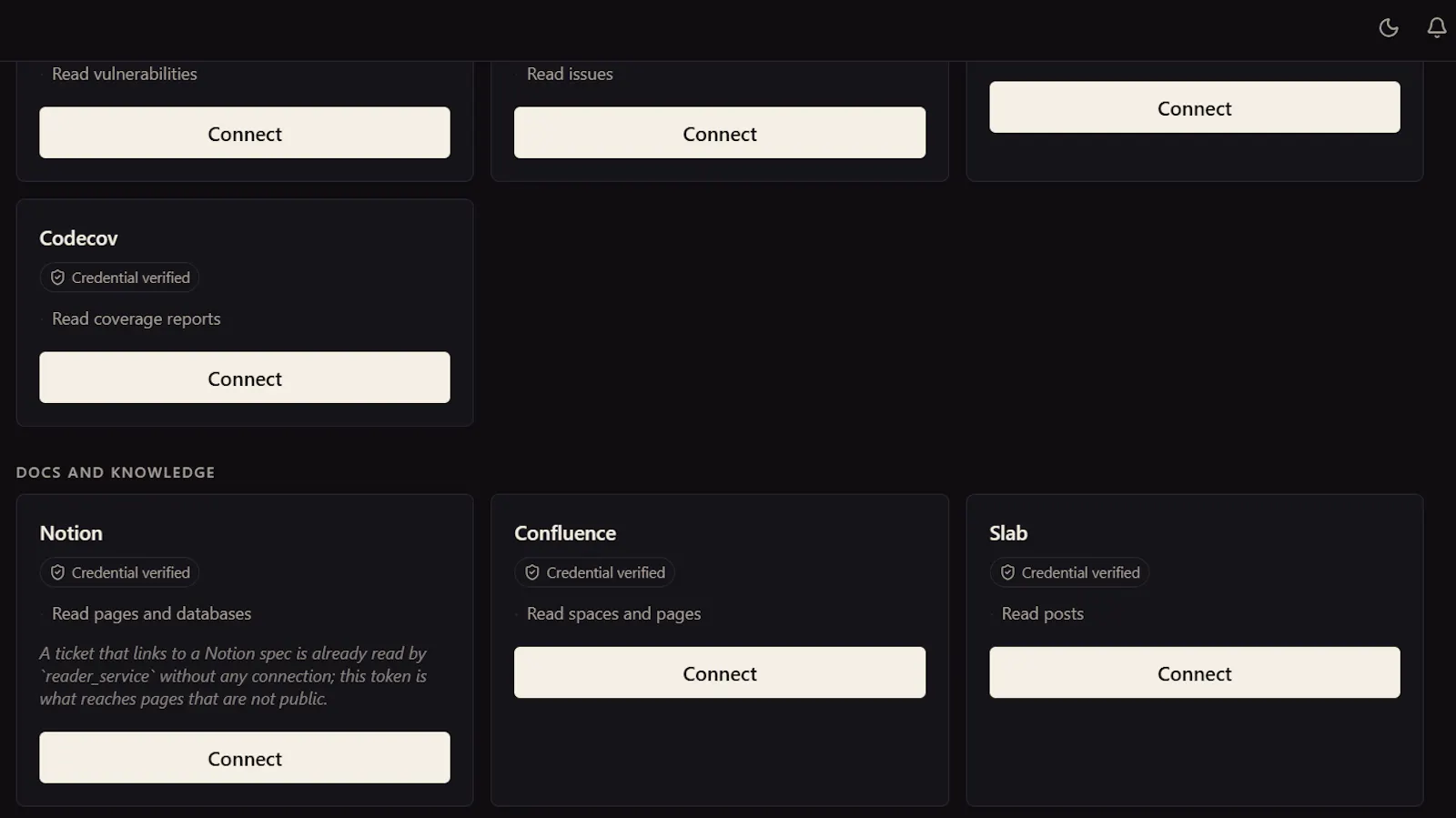The width and height of the screenshot is (1456, 818).
Task: Select the Confluence card title
Action: [565, 533]
